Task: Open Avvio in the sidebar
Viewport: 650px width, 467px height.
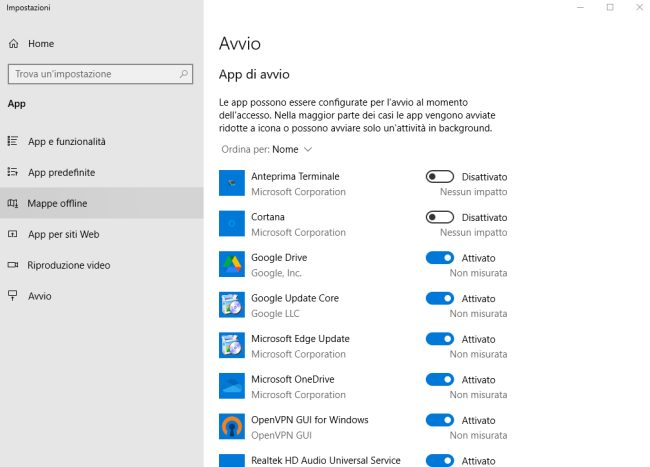Action: coord(39,297)
